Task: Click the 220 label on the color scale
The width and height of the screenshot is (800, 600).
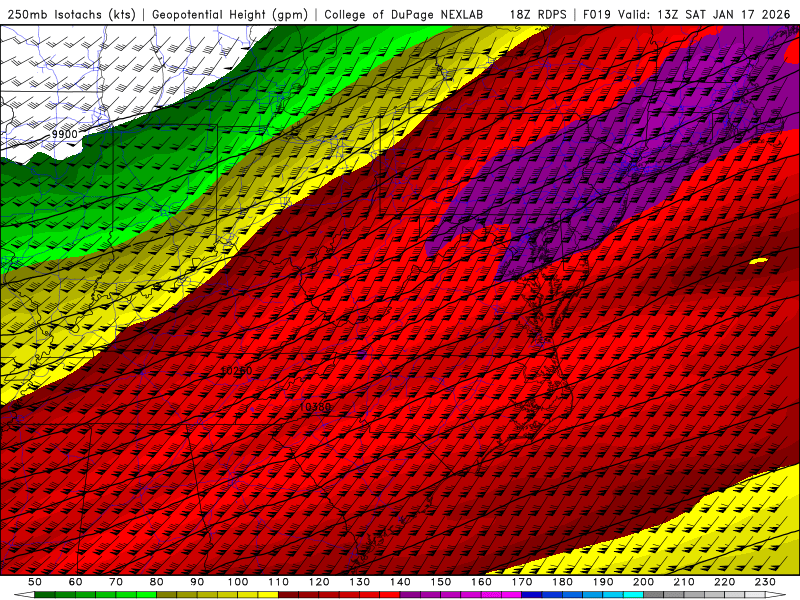Action: click(x=724, y=582)
